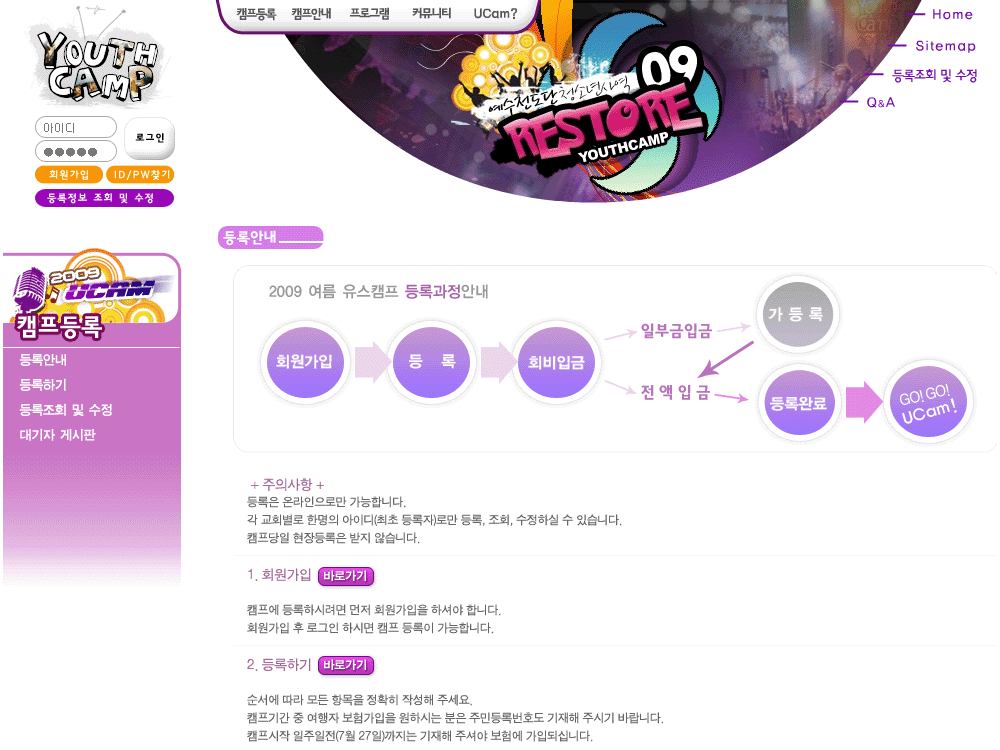Select the UCam? menu item
The image size is (1000, 750).
495,13
